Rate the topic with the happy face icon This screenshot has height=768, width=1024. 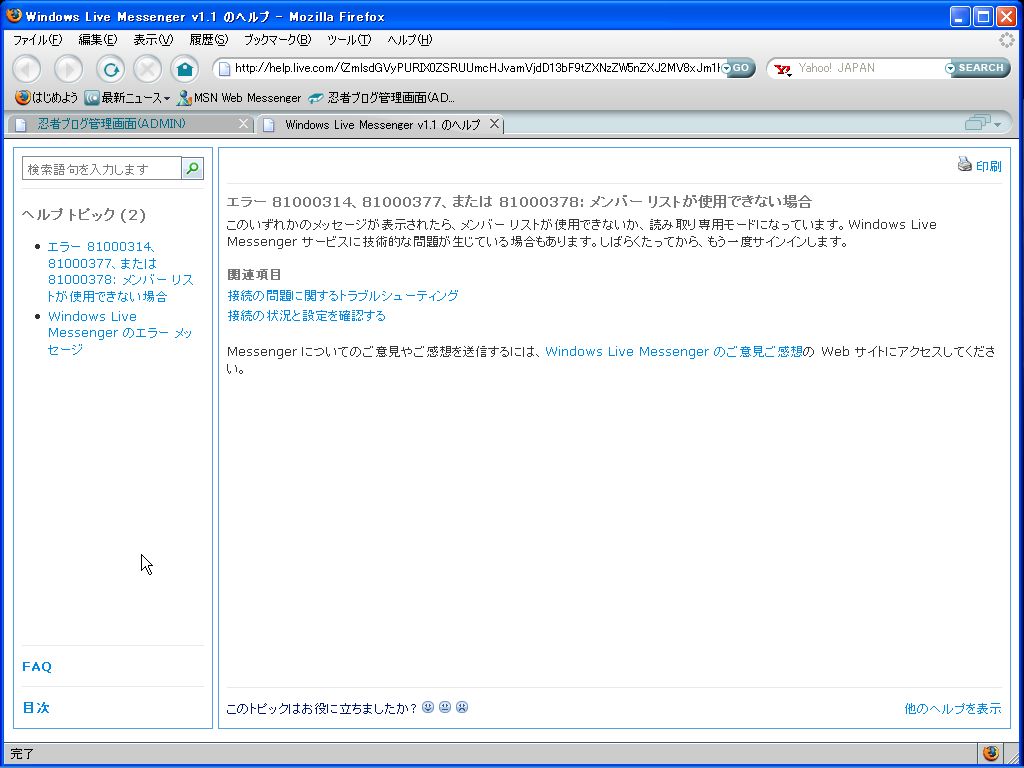click(428, 707)
